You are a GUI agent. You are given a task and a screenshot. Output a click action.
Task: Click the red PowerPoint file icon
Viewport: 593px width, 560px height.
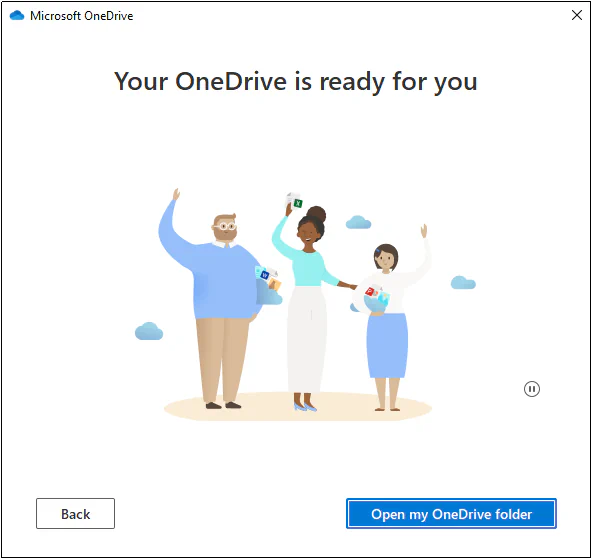[369, 292]
